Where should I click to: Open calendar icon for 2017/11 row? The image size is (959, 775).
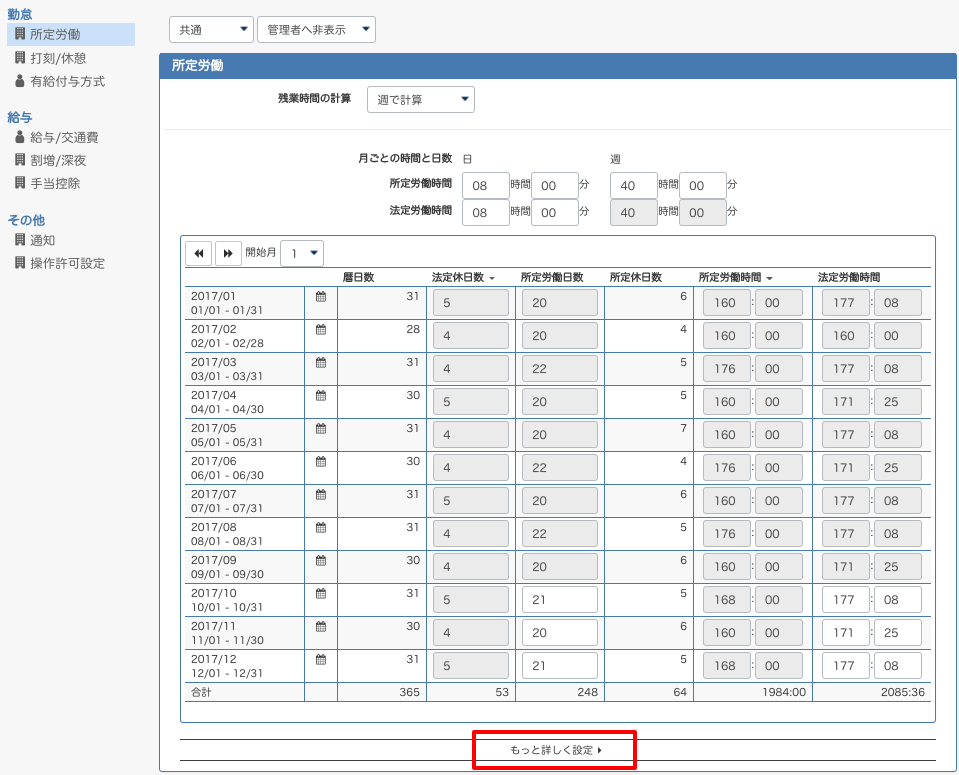320,627
